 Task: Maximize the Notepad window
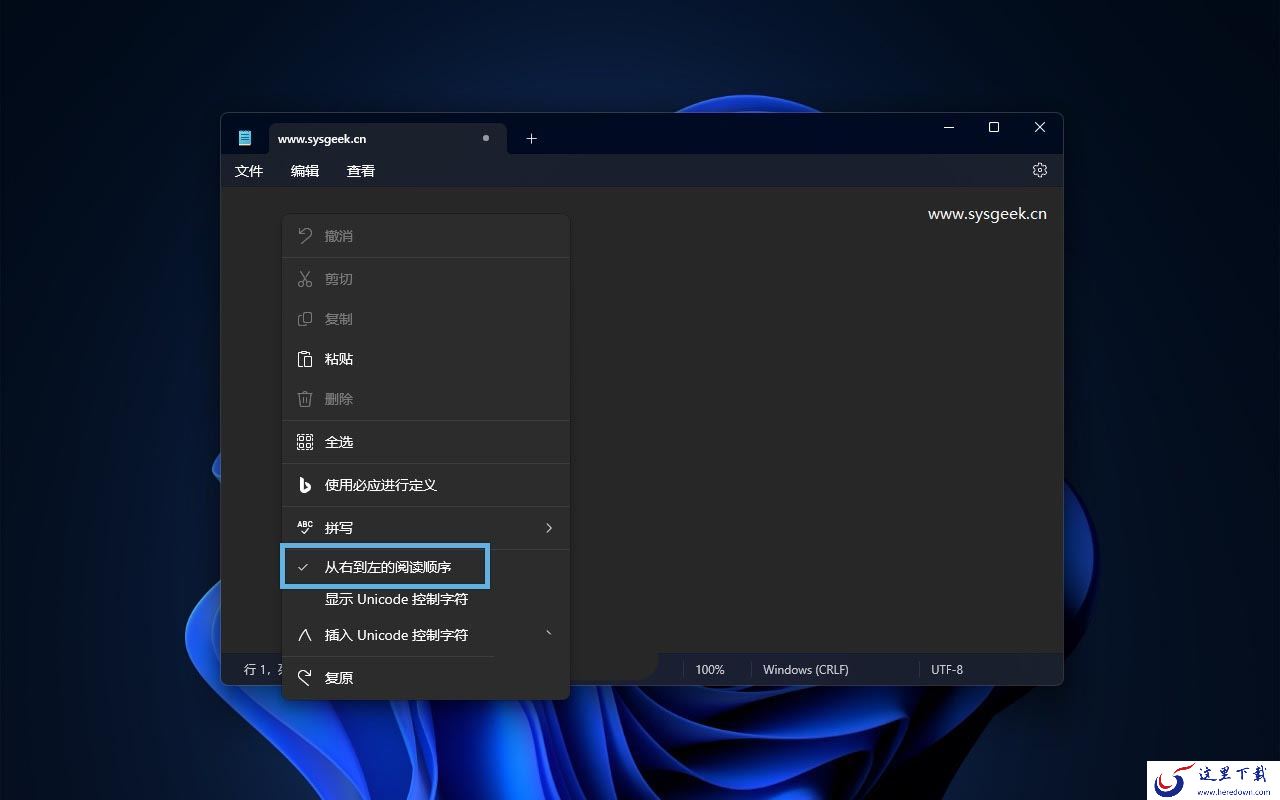994,127
